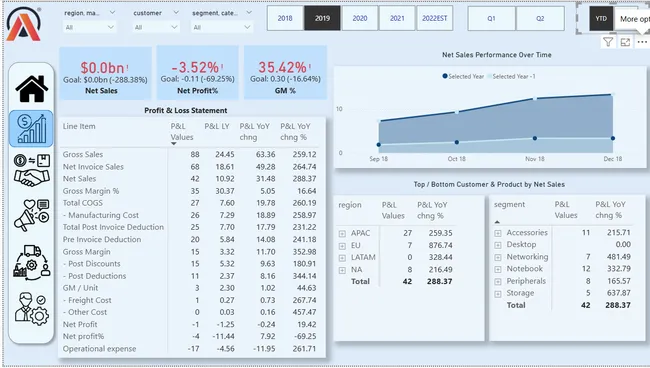Sort by the P&L Values arrow indicator
650x368 pixels.
point(174,144)
